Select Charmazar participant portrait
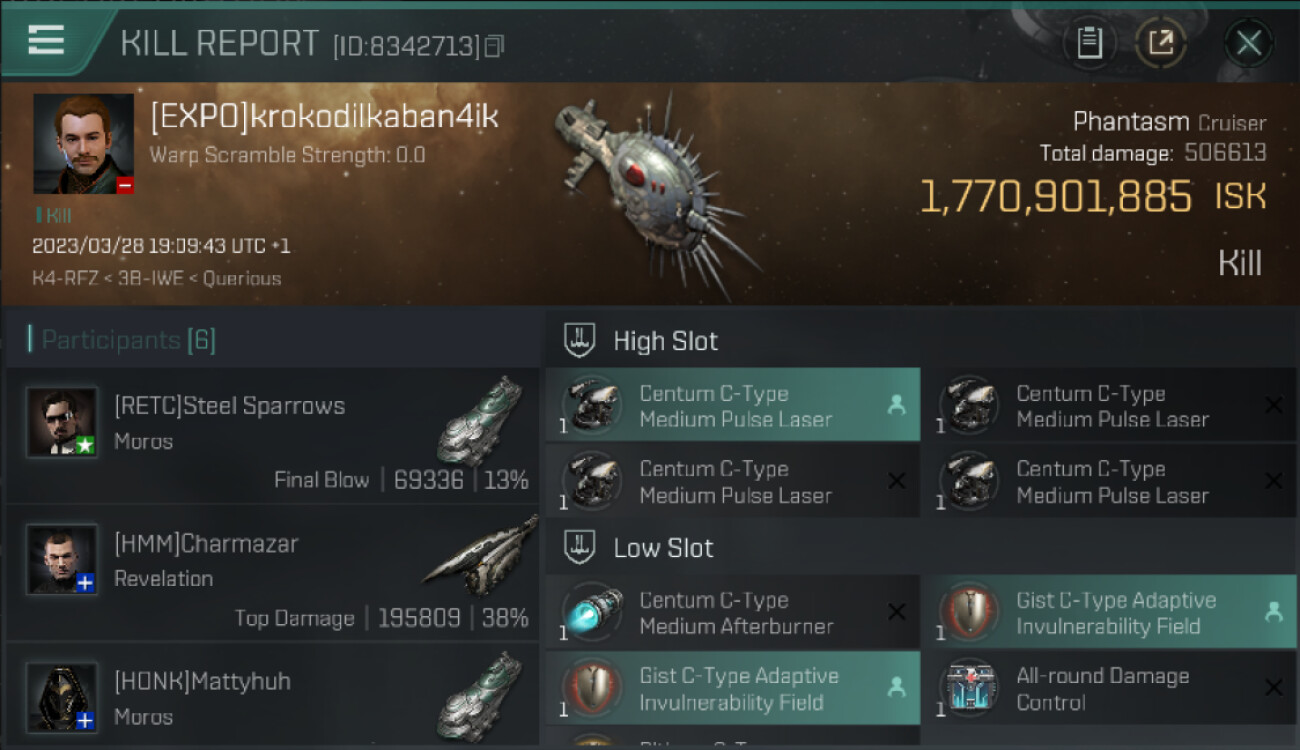The width and height of the screenshot is (1300, 750). [62, 559]
